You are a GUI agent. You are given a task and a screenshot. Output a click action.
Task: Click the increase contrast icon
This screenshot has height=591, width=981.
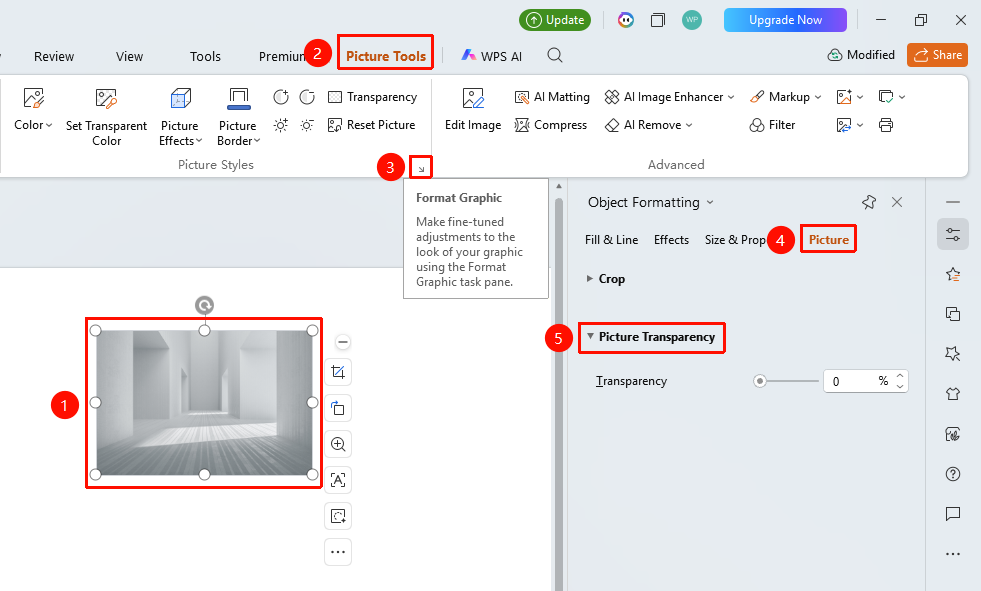281,97
